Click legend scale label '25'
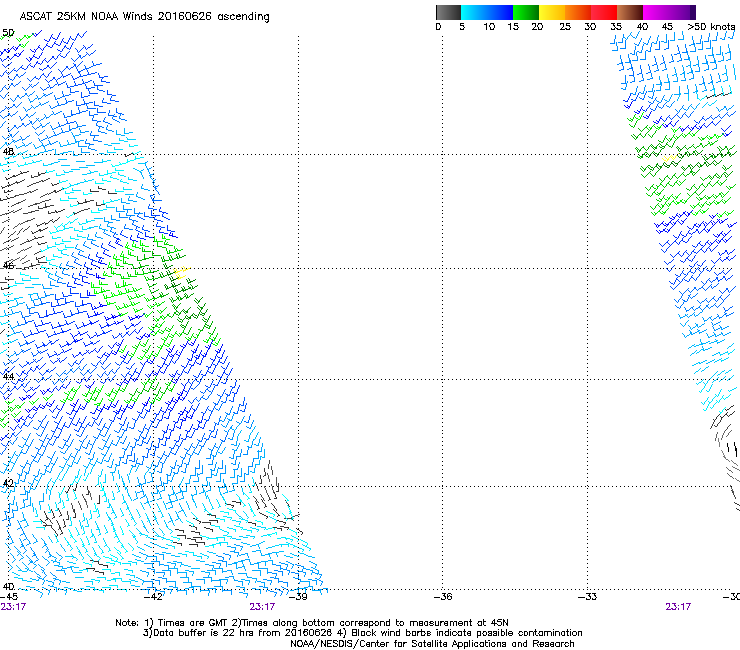Image resolution: width=740 pixels, height=650 pixels. coord(565,27)
